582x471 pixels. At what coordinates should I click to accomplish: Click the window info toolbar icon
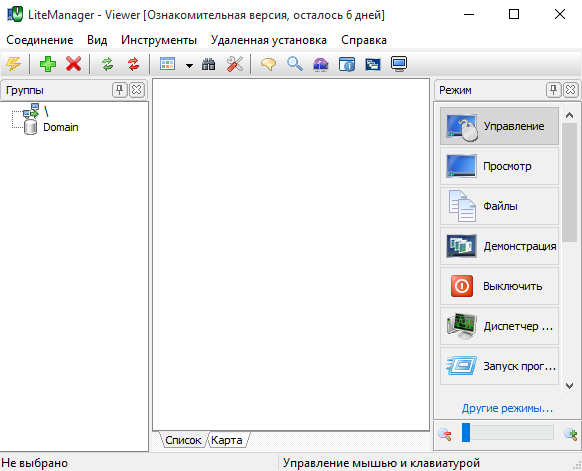tap(347, 64)
